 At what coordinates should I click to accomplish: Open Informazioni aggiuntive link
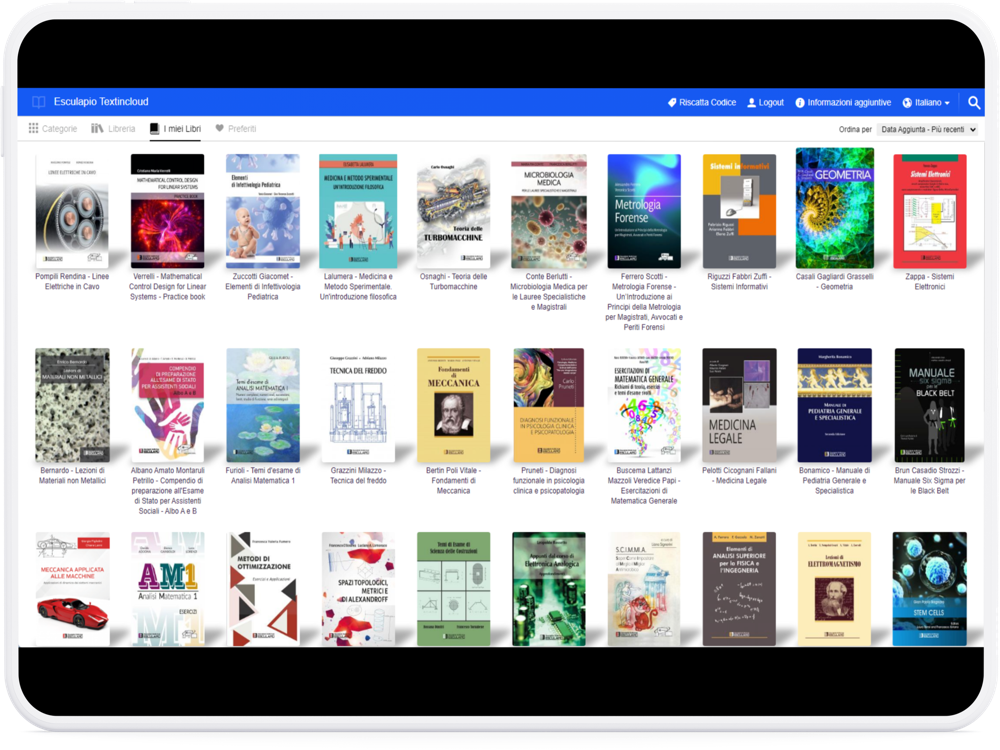pyautogui.click(x=843, y=103)
